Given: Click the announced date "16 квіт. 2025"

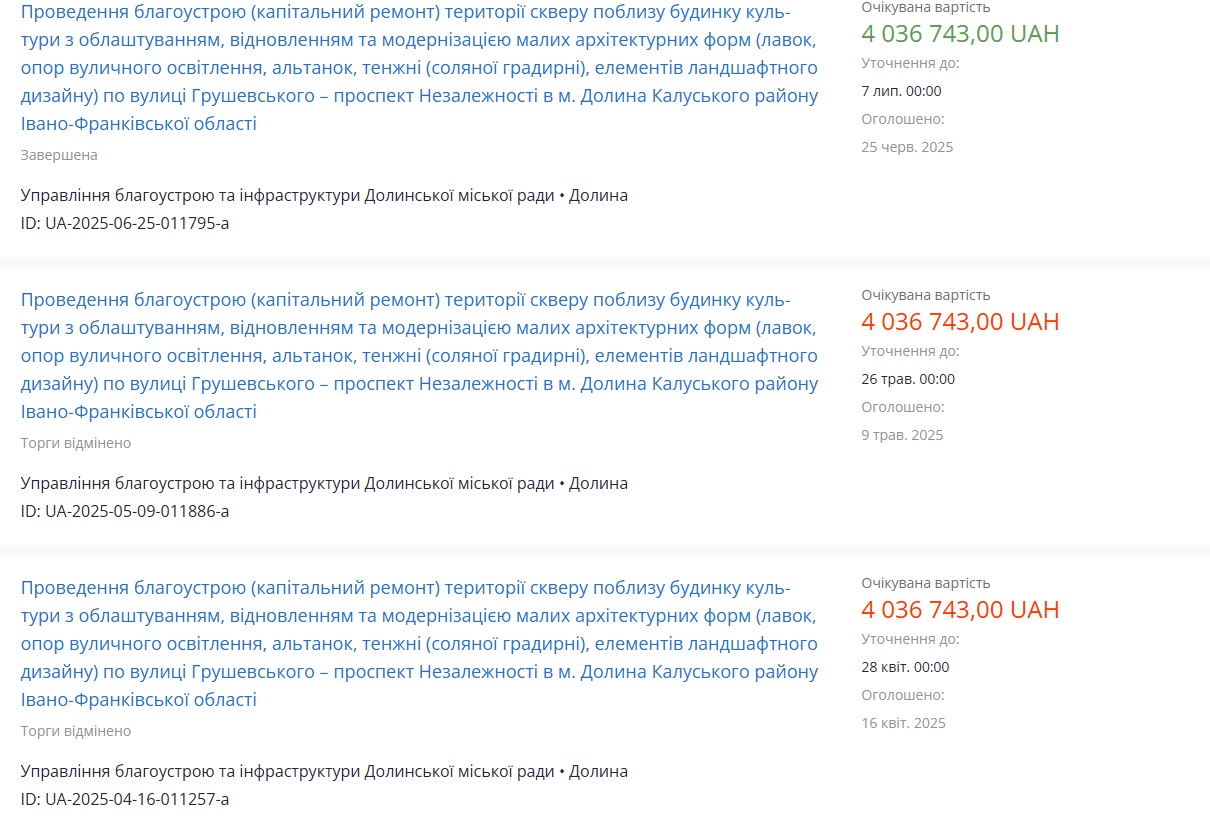Looking at the screenshot, I should click(903, 723).
